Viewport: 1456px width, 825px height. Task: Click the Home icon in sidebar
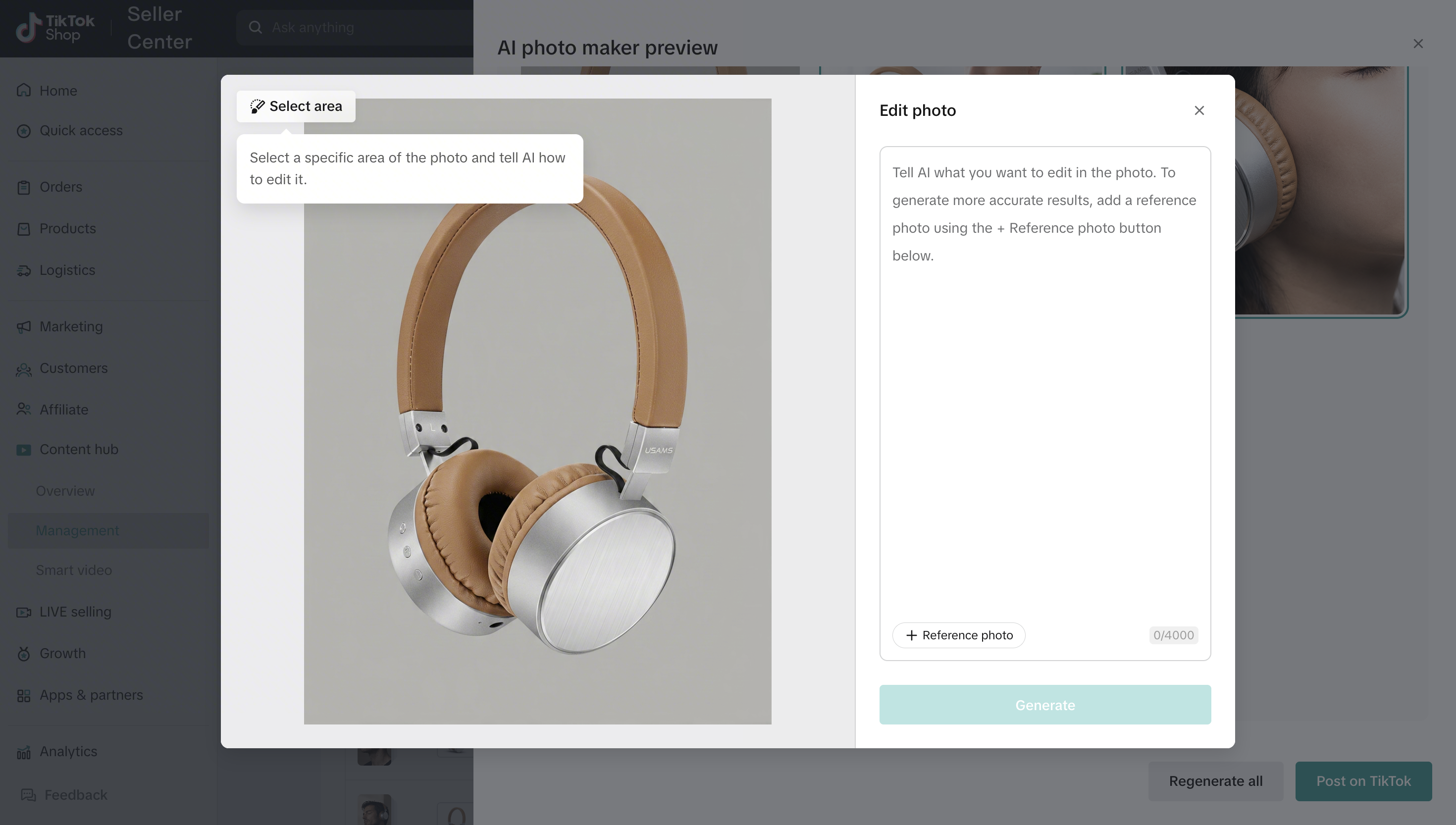23,91
